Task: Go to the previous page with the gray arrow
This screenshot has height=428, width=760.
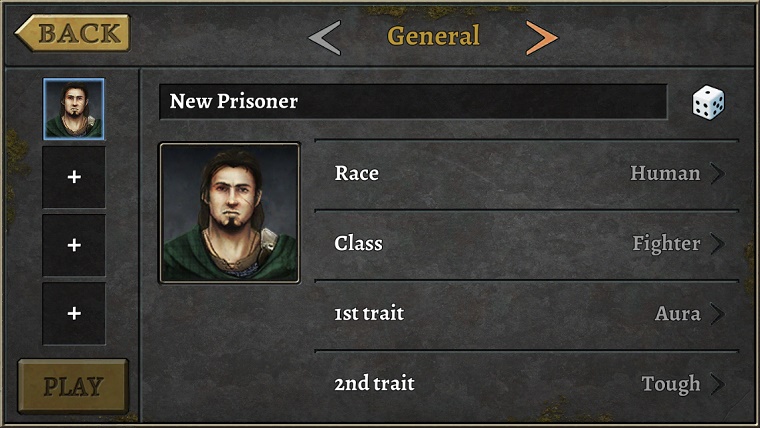Action: coord(325,38)
